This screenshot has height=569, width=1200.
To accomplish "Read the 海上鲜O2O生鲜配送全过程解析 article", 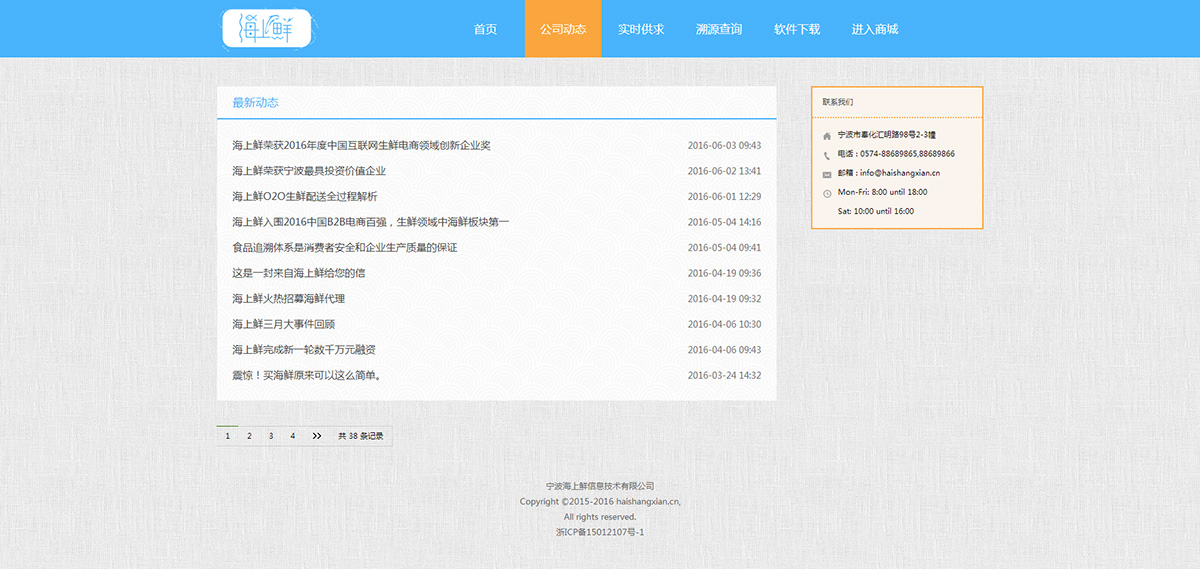I will pyautogui.click(x=304, y=197).
